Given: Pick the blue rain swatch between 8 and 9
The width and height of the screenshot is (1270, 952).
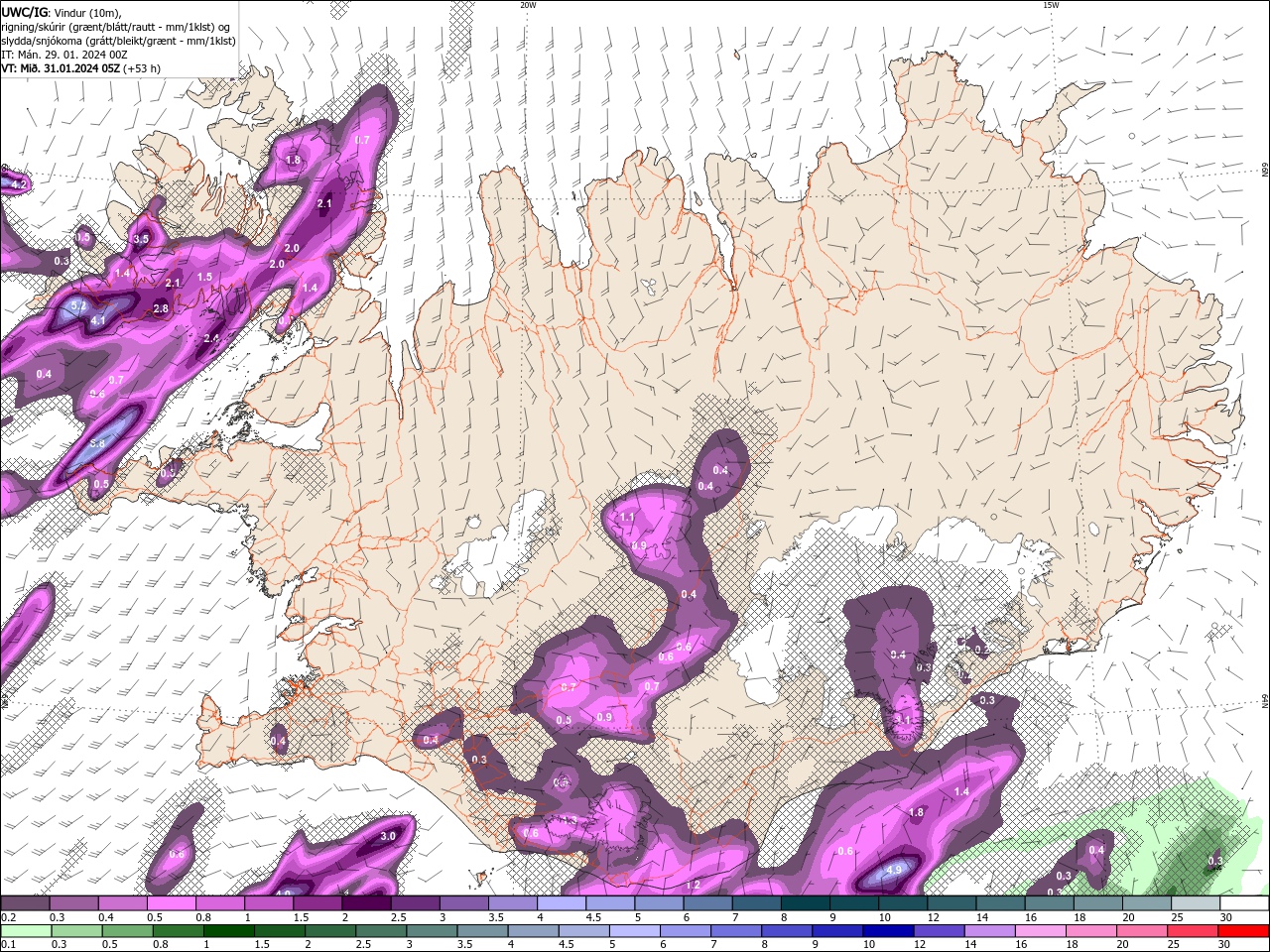Looking at the screenshot, I should [x=786, y=931].
